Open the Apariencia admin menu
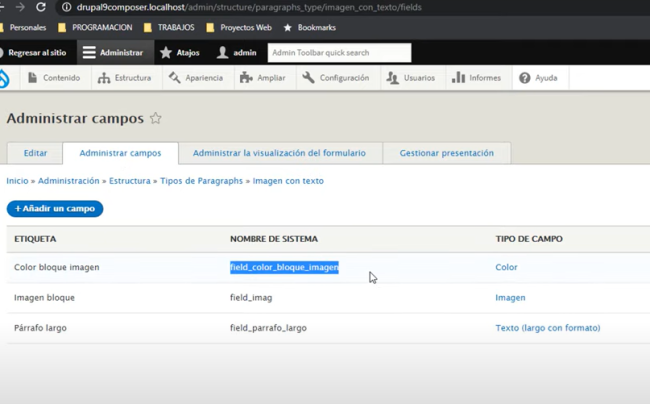Screen dimensions: 650x404 pyautogui.click(x=196, y=78)
